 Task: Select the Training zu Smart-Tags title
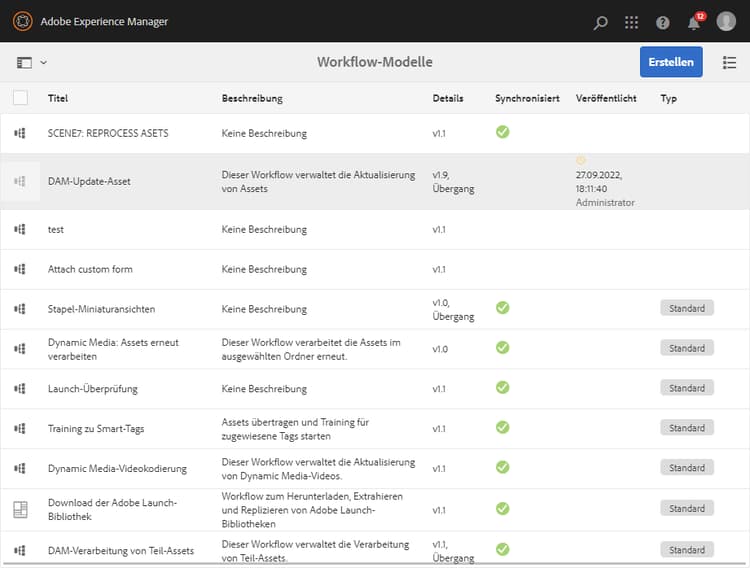pyautogui.click(x=96, y=428)
